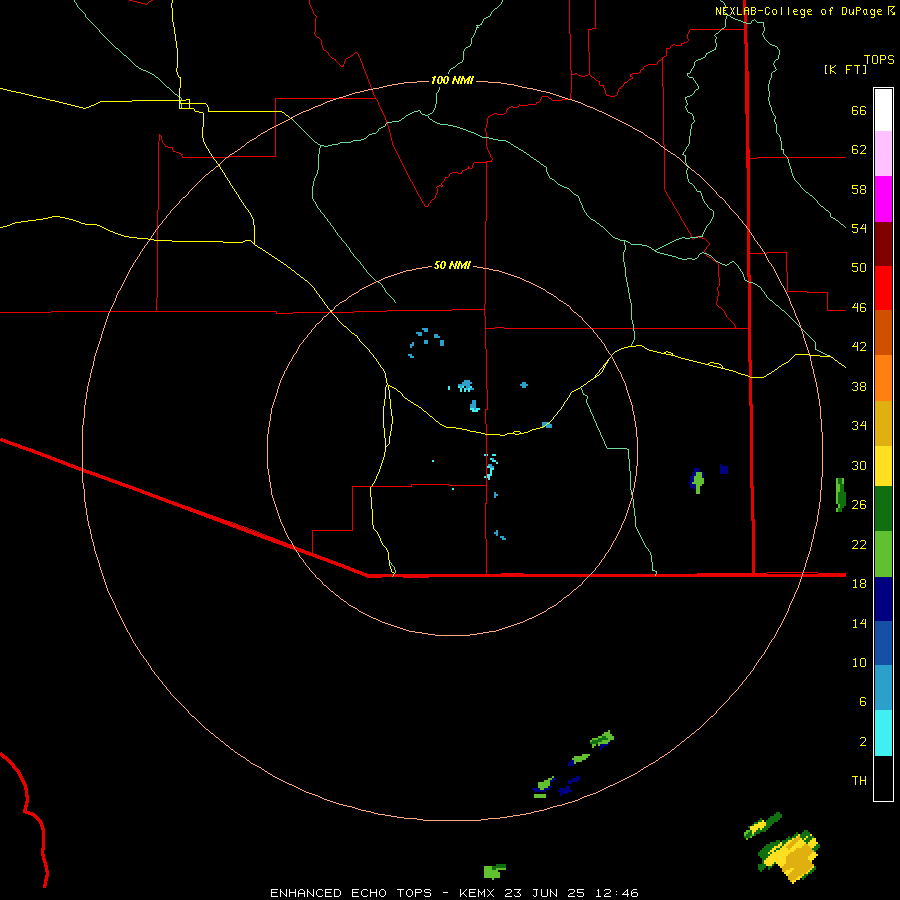This screenshot has width=900, height=900.
Task: Click the green echo near the right edge
Action: tap(840, 494)
